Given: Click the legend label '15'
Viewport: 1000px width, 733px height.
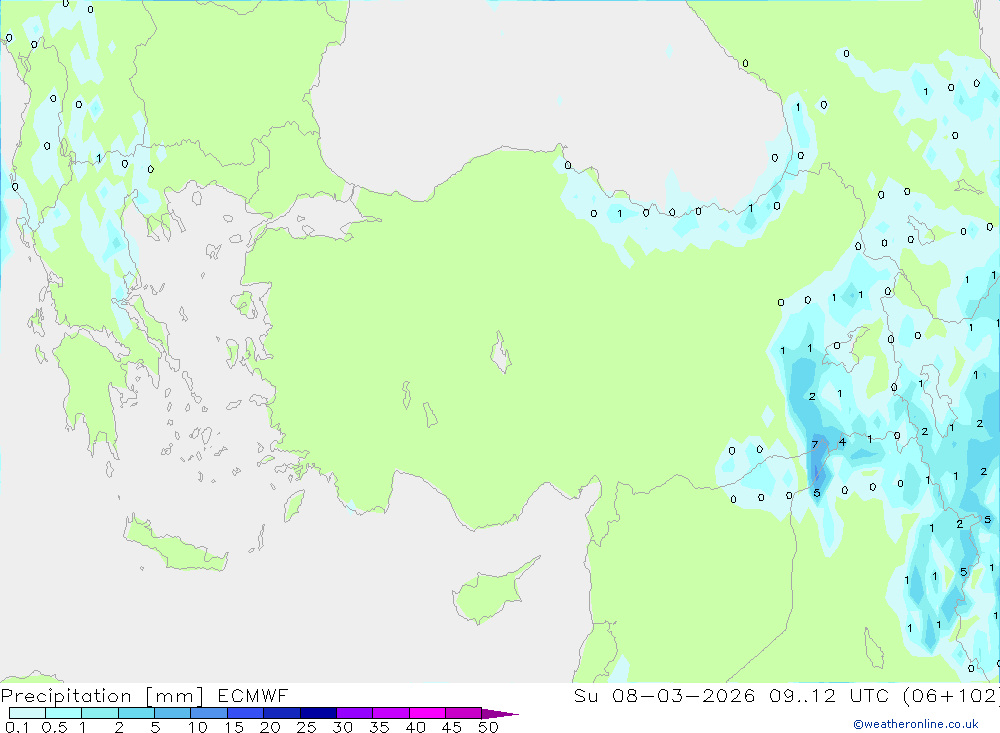Looking at the screenshot, I should tap(233, 727).
